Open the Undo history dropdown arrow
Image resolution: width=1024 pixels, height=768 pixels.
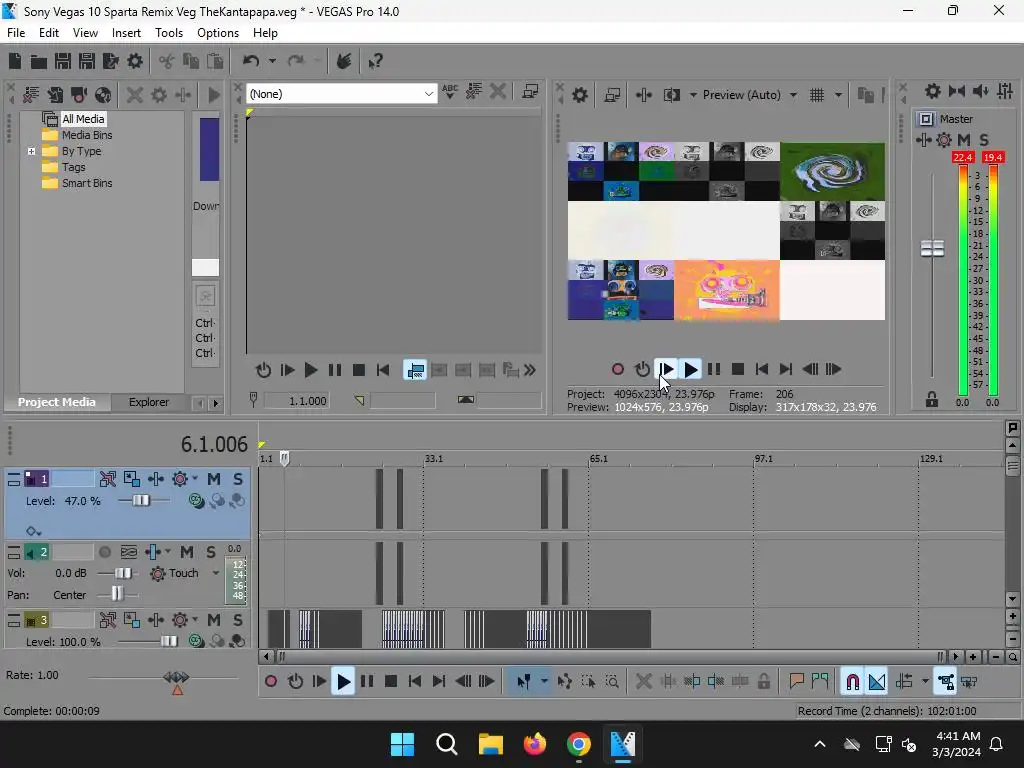[x=272, y=61]
